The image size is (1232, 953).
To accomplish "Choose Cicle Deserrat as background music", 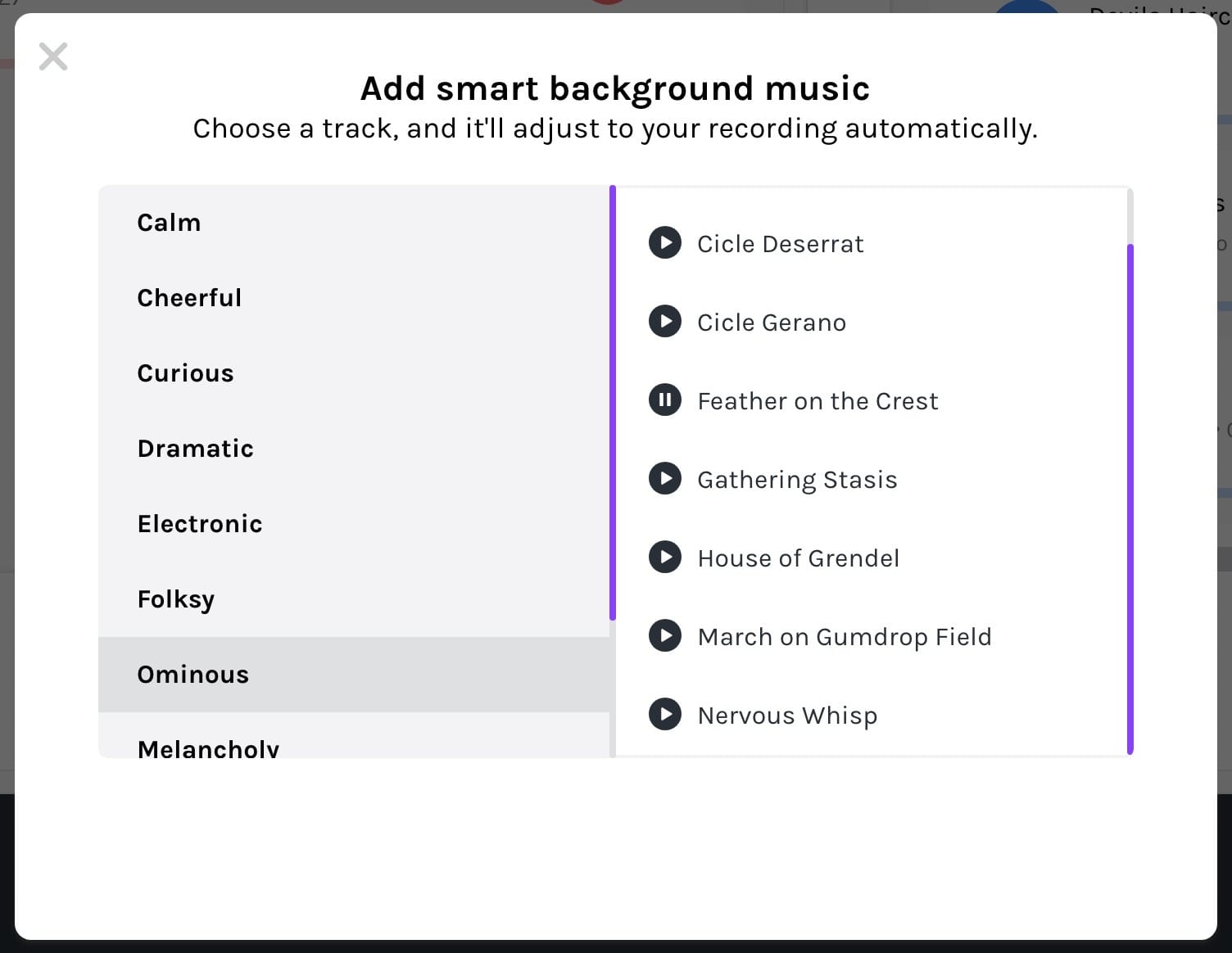I will (780, 243).
